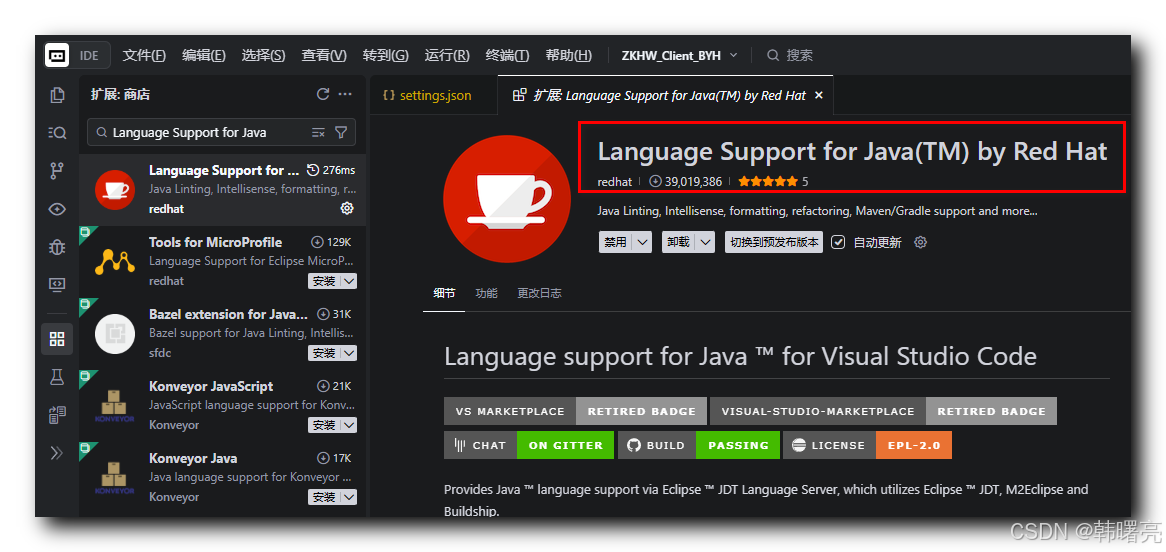Install Tools for MicroProfile
Screen dimensions: 1166x552
coord(324,281)
